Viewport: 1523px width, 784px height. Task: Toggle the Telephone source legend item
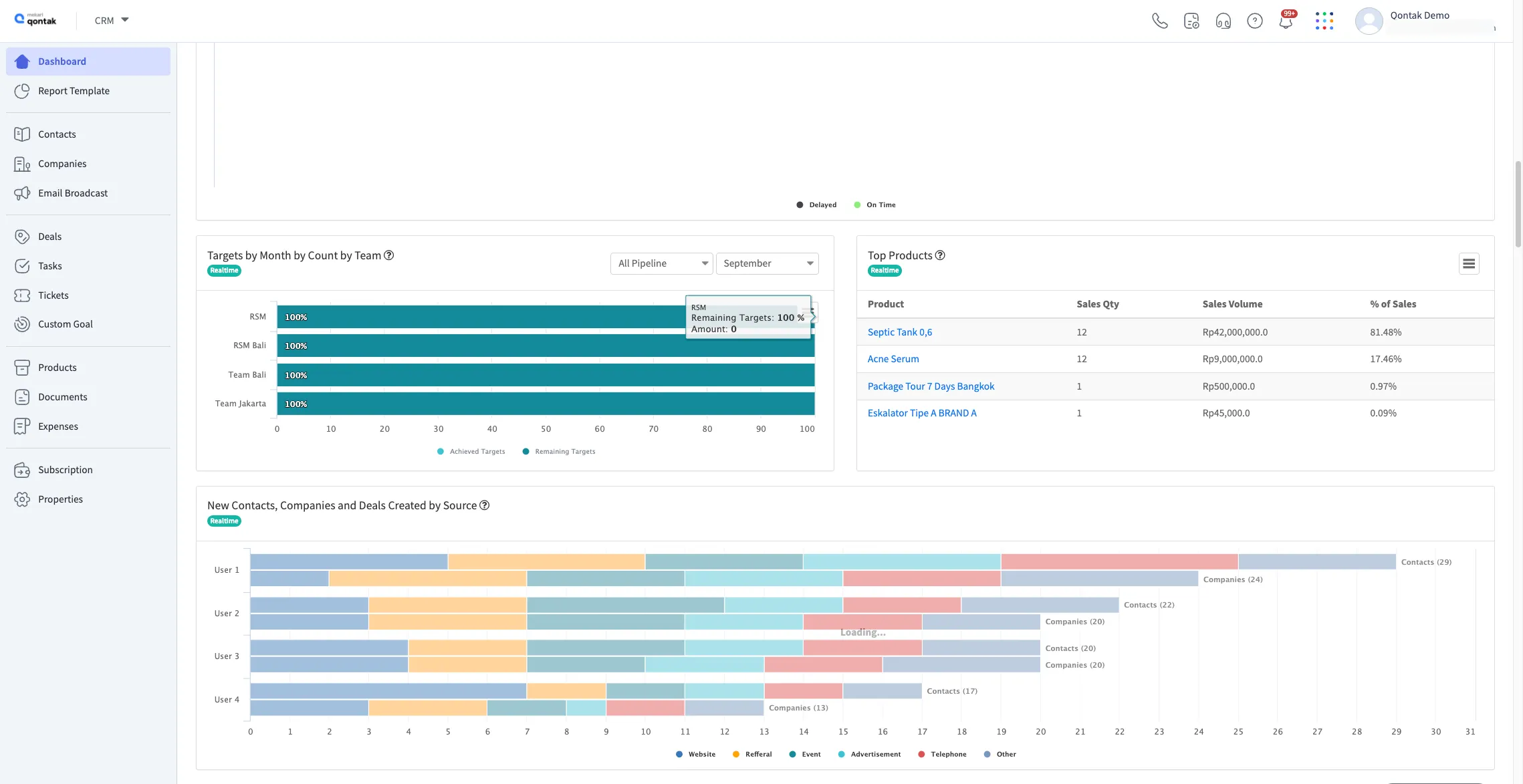tap(947, 755)
